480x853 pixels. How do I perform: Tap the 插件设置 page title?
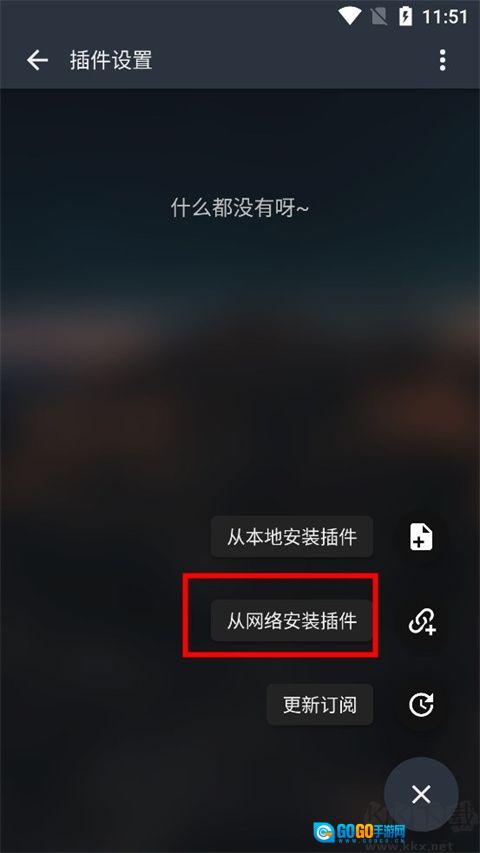click(x=111, y=60)
